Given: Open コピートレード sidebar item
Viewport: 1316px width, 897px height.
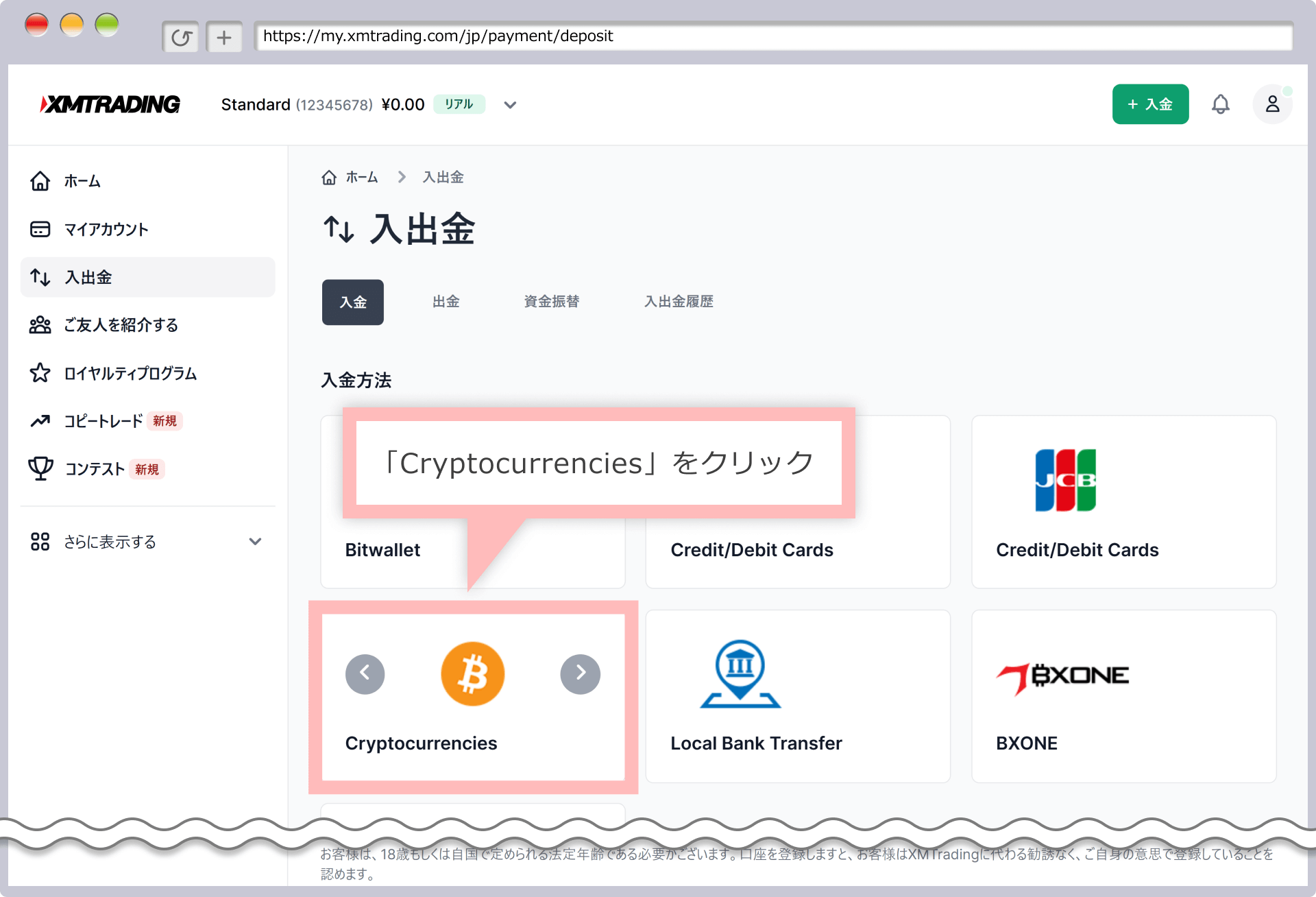Looking at the screenshot, I should click(103, 421).
